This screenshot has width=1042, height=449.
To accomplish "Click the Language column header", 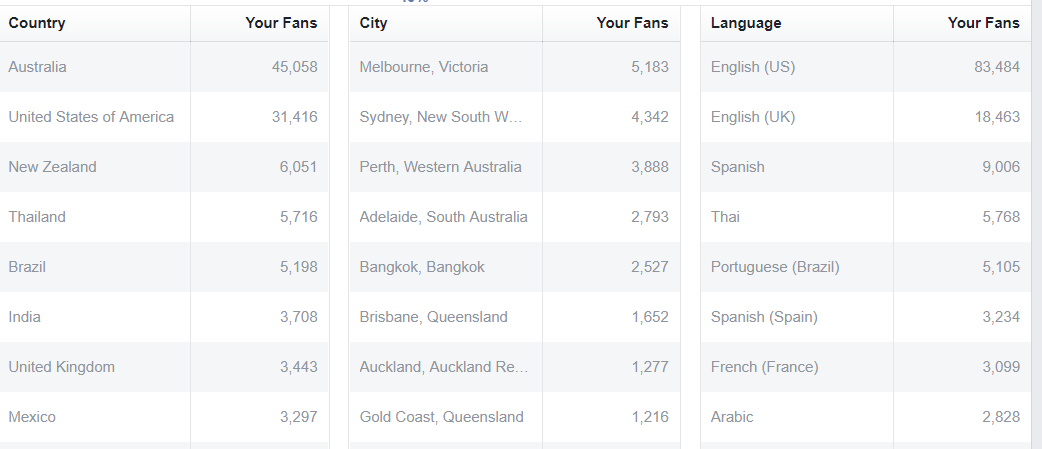I will (746, 23).
